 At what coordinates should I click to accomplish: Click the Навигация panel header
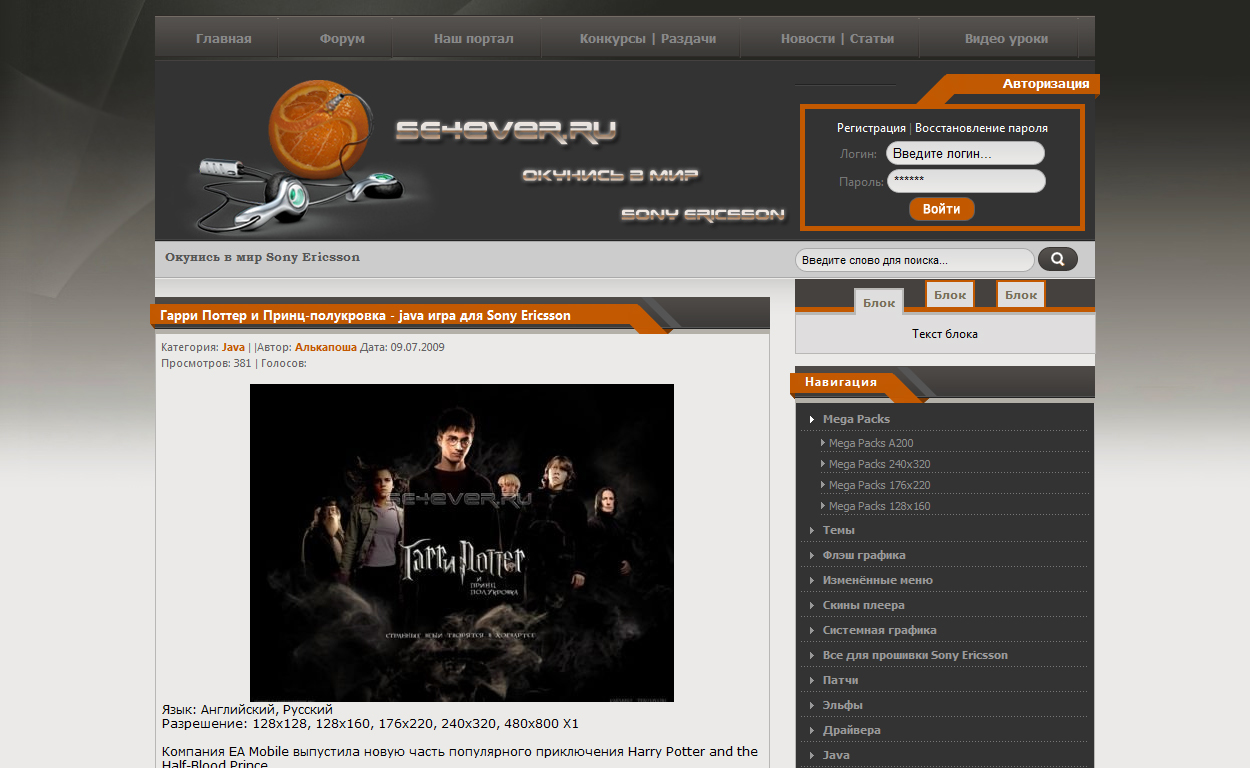click(x=841, y=382)
